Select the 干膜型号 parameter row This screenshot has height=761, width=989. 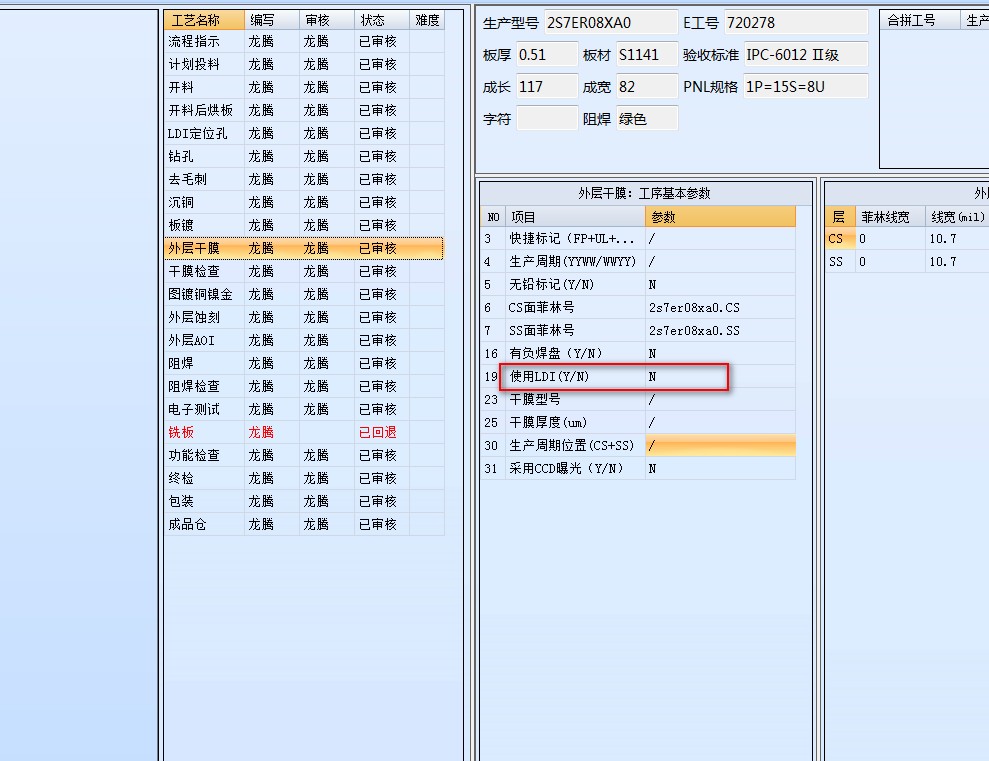click(x=638, y=400)
